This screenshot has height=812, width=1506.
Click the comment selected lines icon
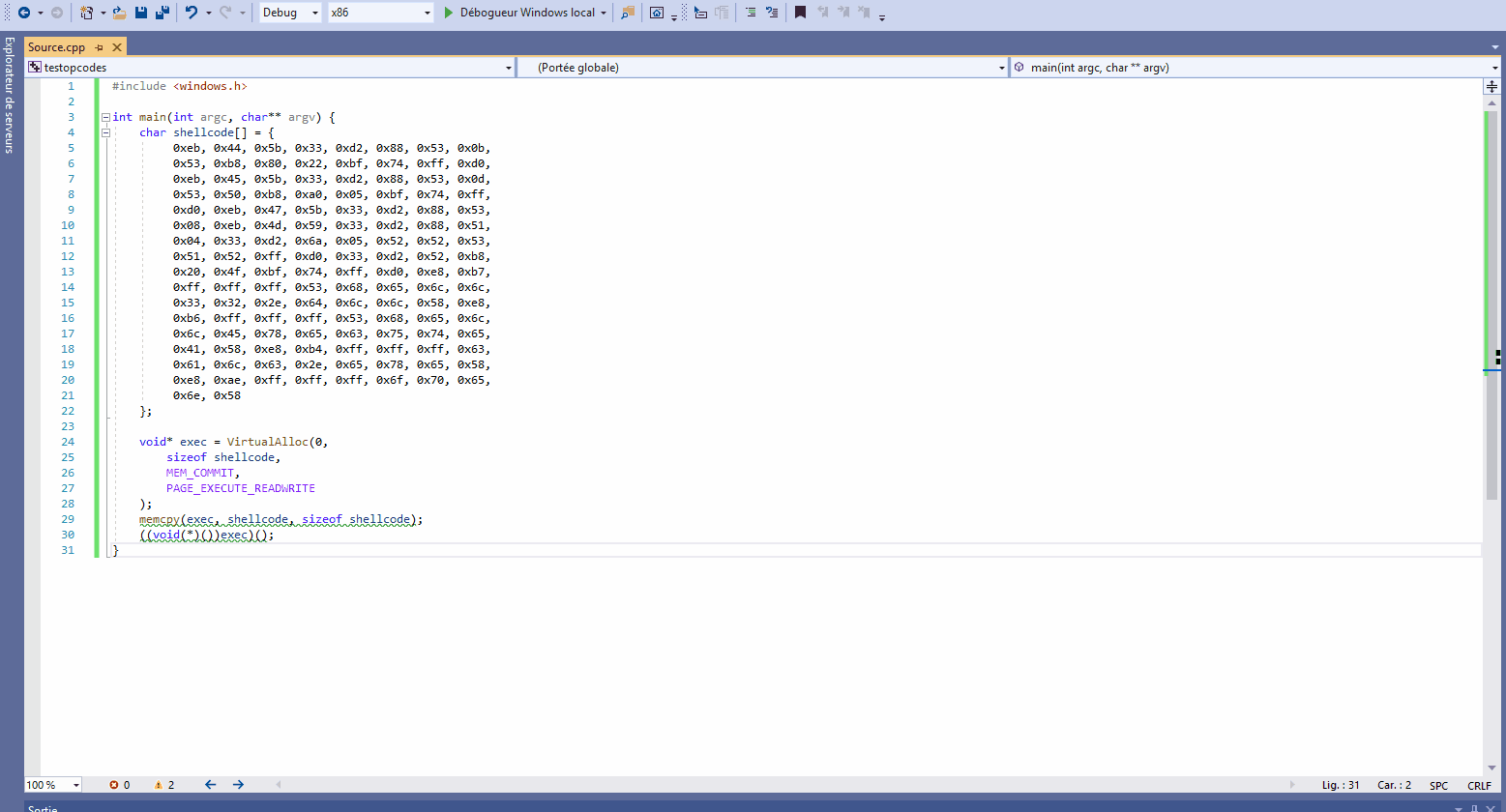pyautogui.click(x=751, y=13)
